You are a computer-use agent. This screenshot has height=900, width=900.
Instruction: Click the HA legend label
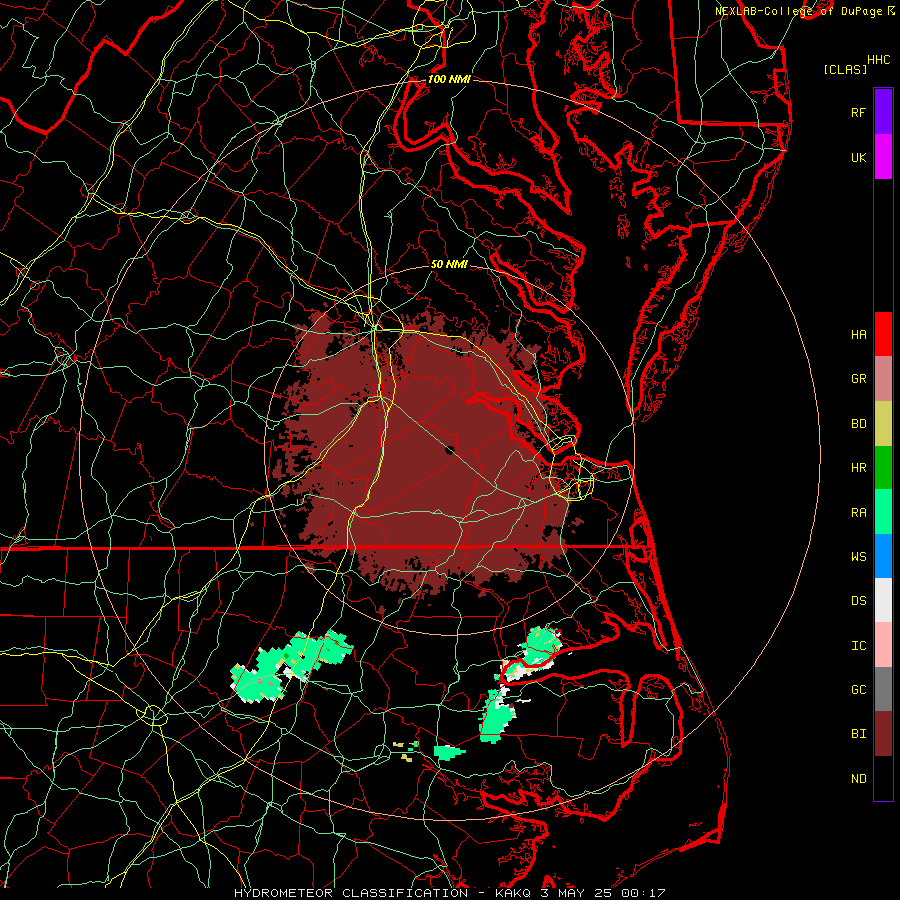pos(858,334)
